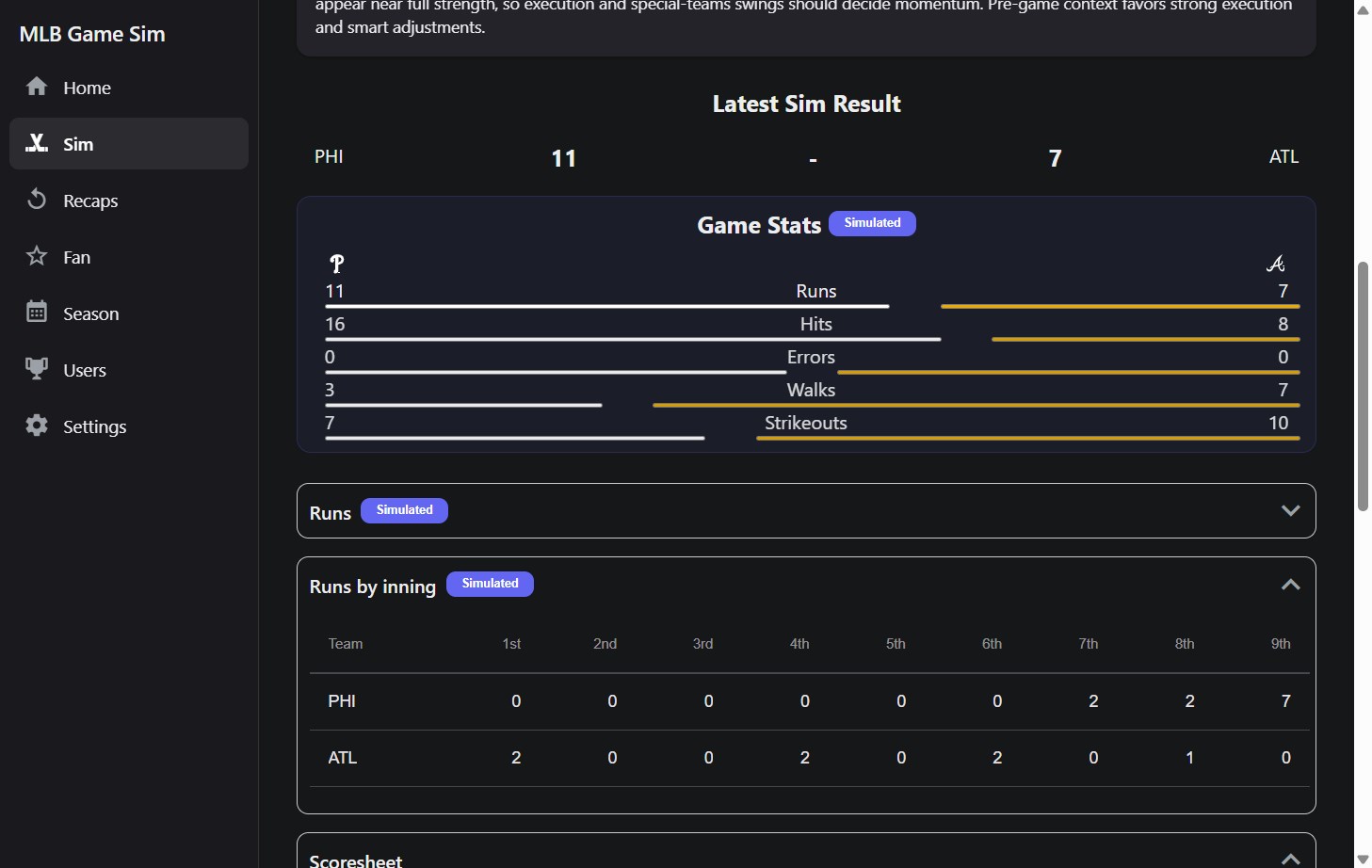Collapse the Runs by inning panel
The height and width of the screenshot is (868, 1372).
[x=1290, y=585]
